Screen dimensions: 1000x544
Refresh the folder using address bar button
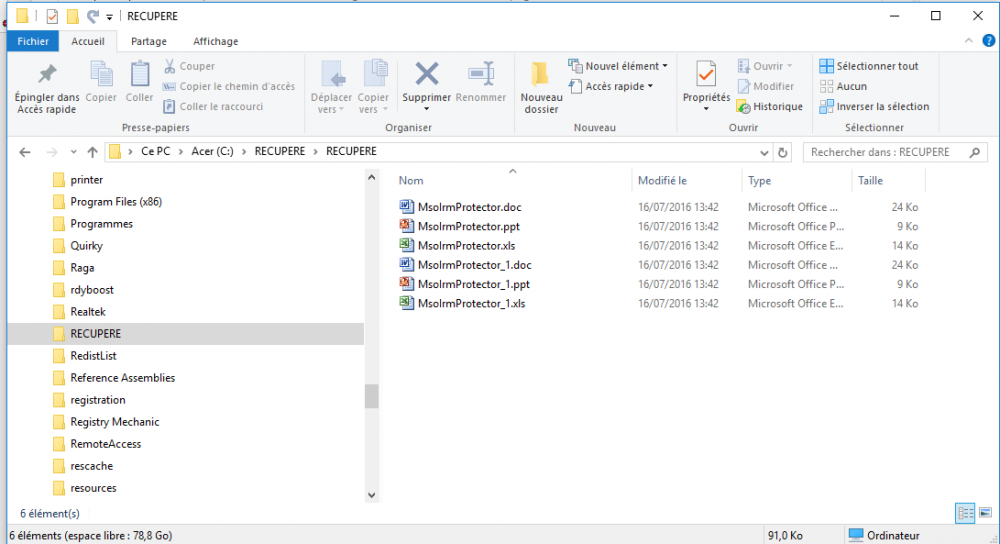point(783,152)
